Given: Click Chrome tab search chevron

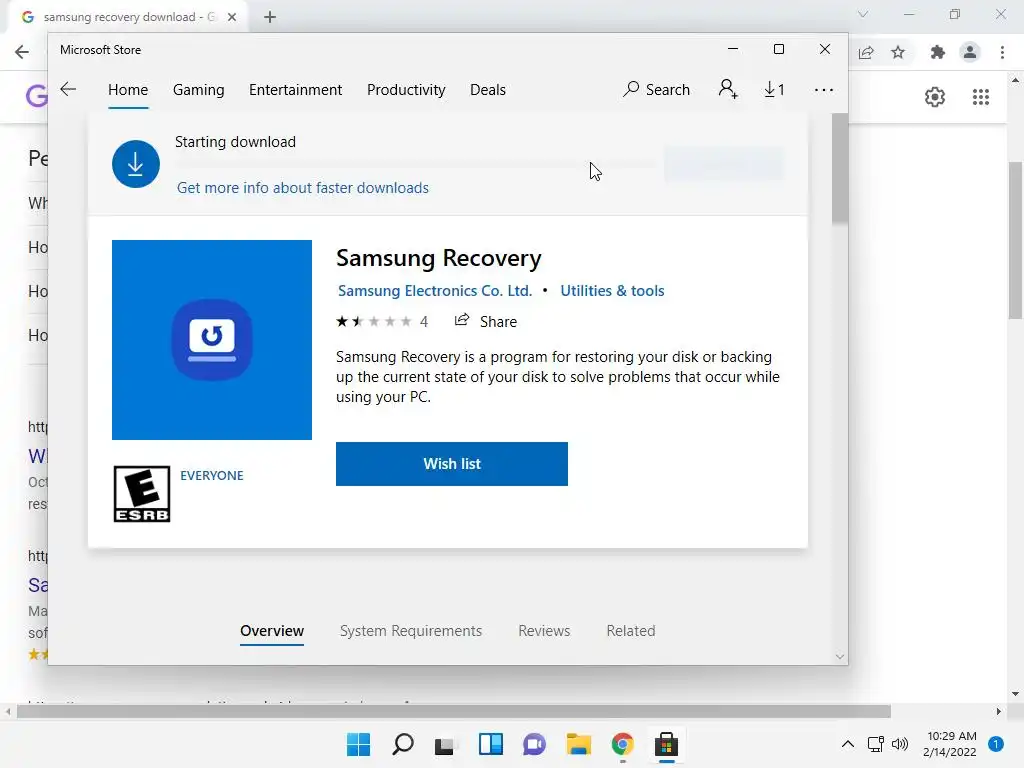Looking at the screenshot, I should [863, 14].
